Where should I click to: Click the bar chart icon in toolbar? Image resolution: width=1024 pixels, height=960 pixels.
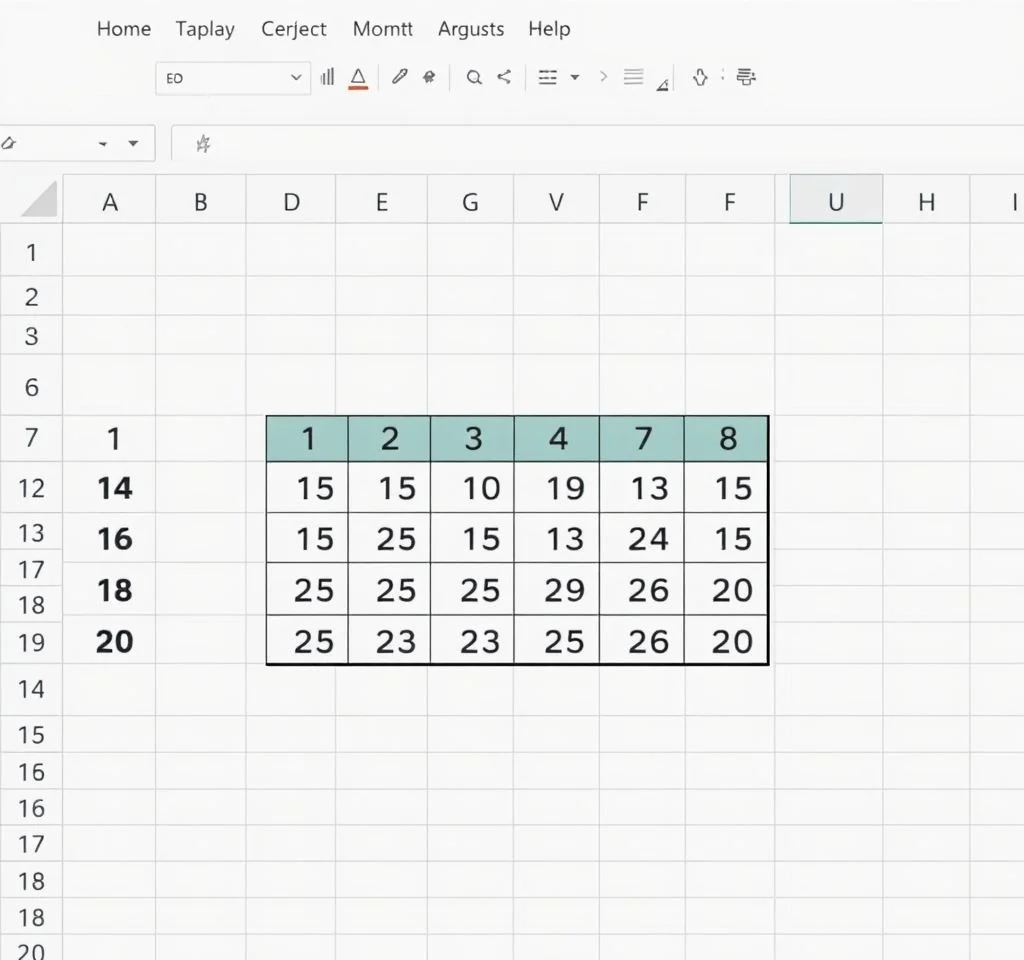tap(327, 77)
